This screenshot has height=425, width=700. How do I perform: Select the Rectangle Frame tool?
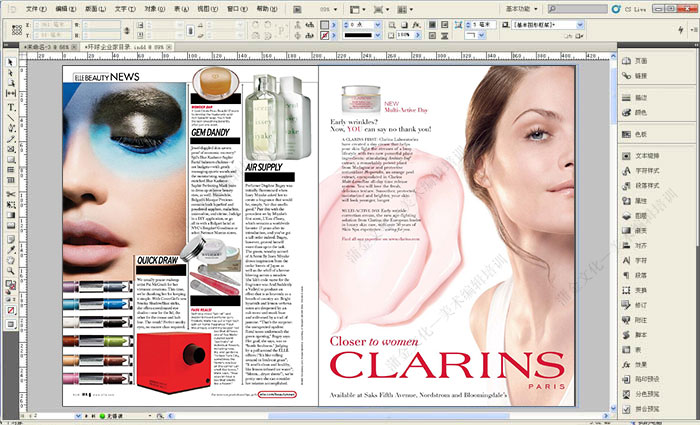click(x=11, y=149)
